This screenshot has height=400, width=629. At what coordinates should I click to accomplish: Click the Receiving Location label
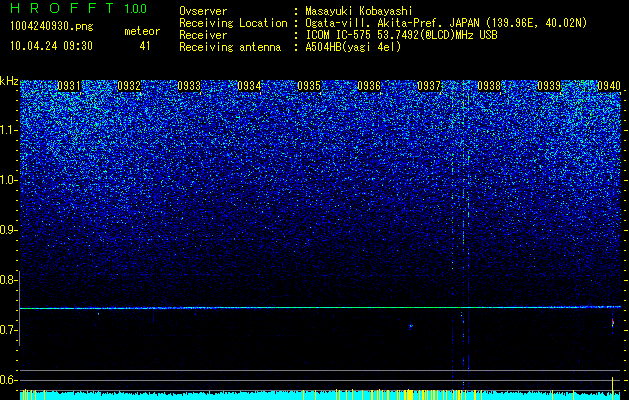[233, 23]
